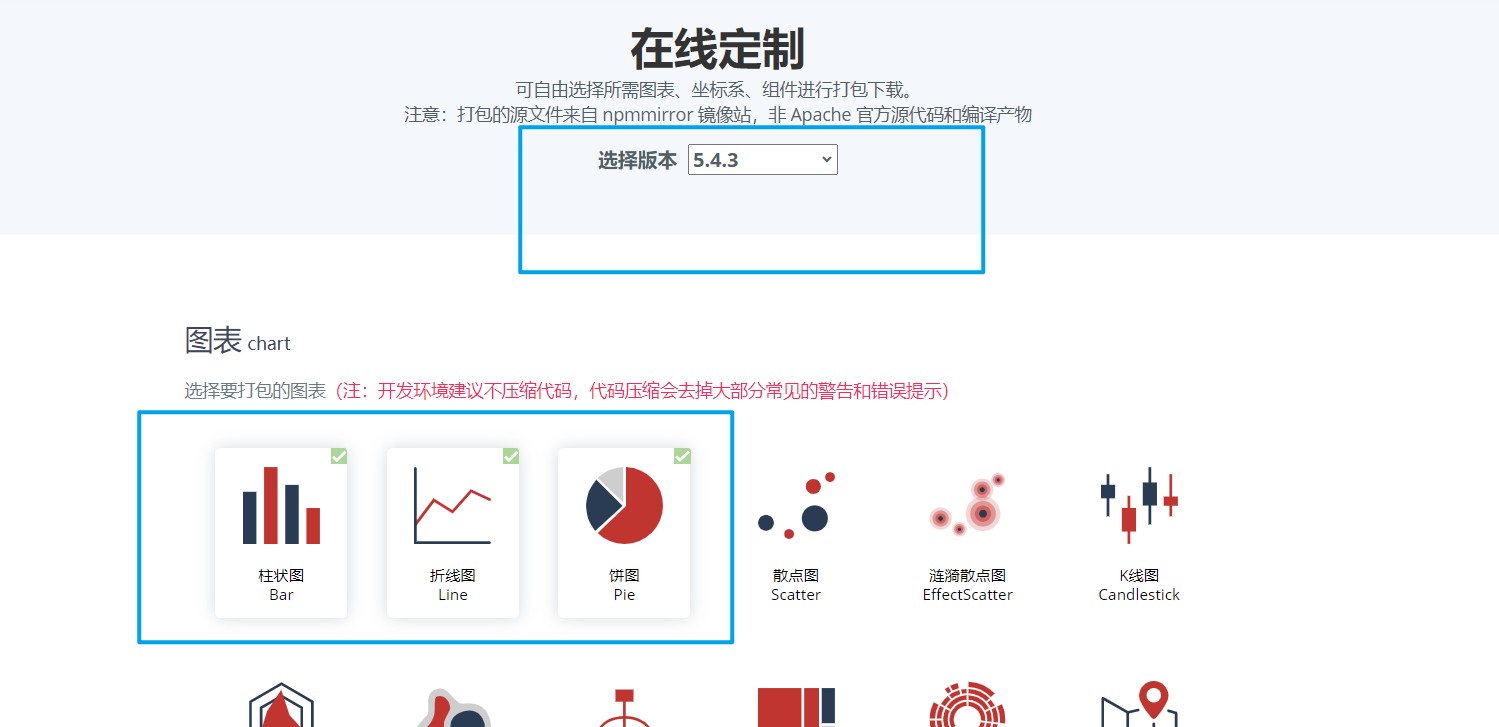Click the 涟漪散点图 EffectScatter label
The height and width of the screenshot is (727, 1499).
pyautogui.click(x=967, y=575)
